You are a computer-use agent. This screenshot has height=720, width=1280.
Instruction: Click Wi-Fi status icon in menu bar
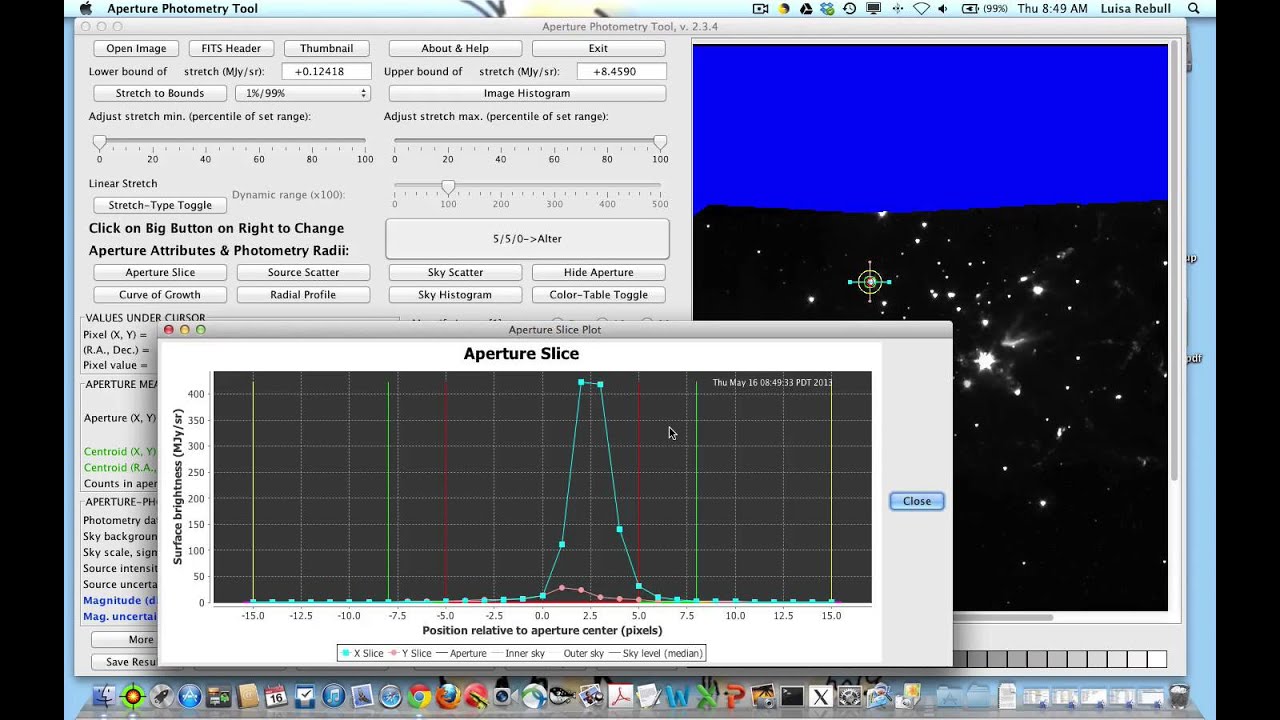point(921,8)
